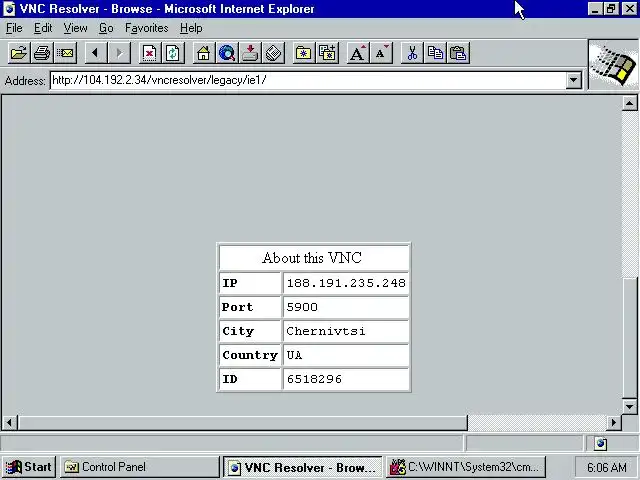Increase font size with large A icon
Image resolution: width=640 pixels, height=480 pixels.
tap(358, 53)
